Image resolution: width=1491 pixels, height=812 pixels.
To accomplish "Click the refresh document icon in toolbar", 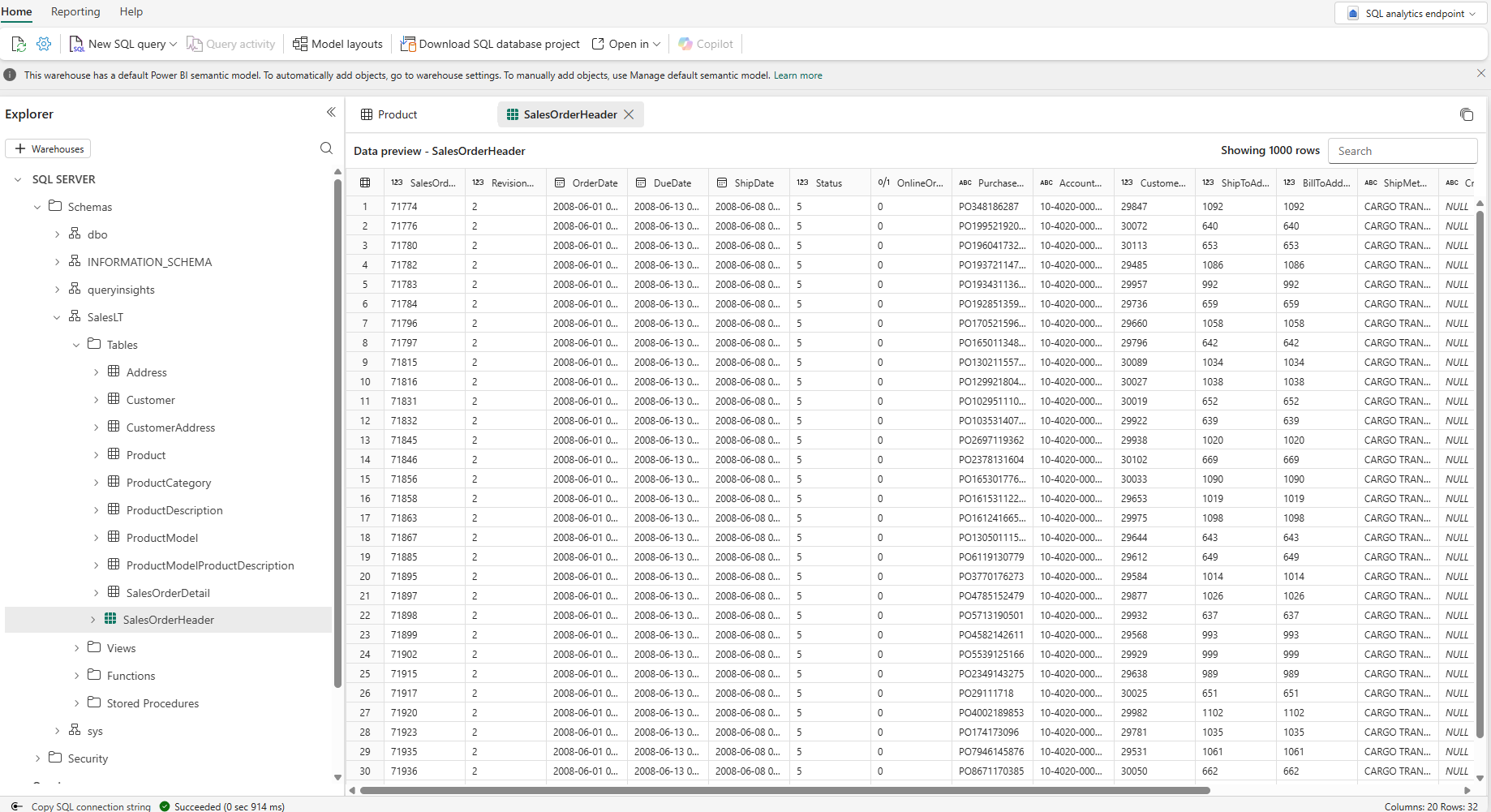I will tap(19, 44).
